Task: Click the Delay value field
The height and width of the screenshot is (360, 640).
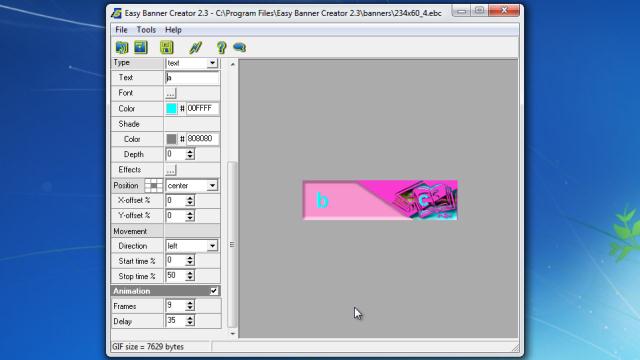Action: [x=176, y=321]
